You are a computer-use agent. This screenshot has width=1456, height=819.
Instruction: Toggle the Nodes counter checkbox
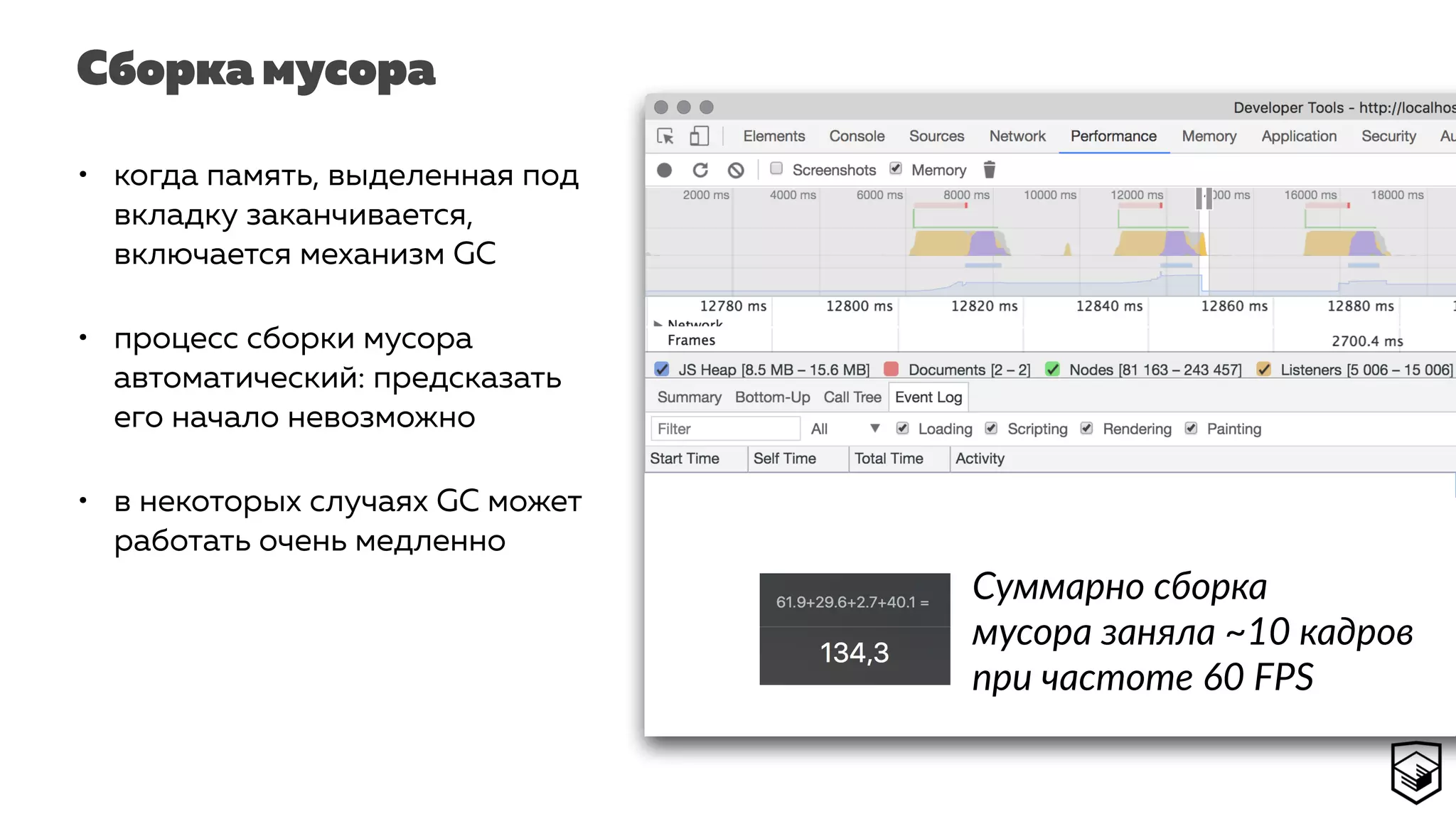tap(1052, 369)
